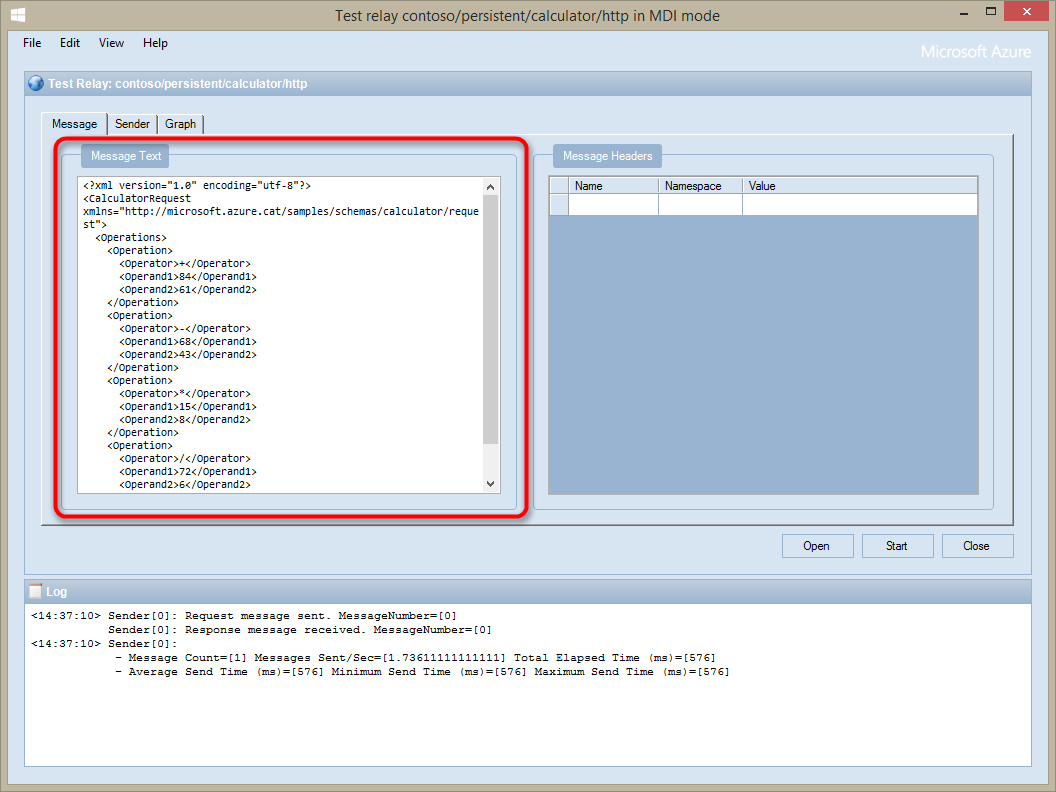Click the message text scroll down arrow
Image resolution: width=1056 pixels, height=792 pixels.
490,484
